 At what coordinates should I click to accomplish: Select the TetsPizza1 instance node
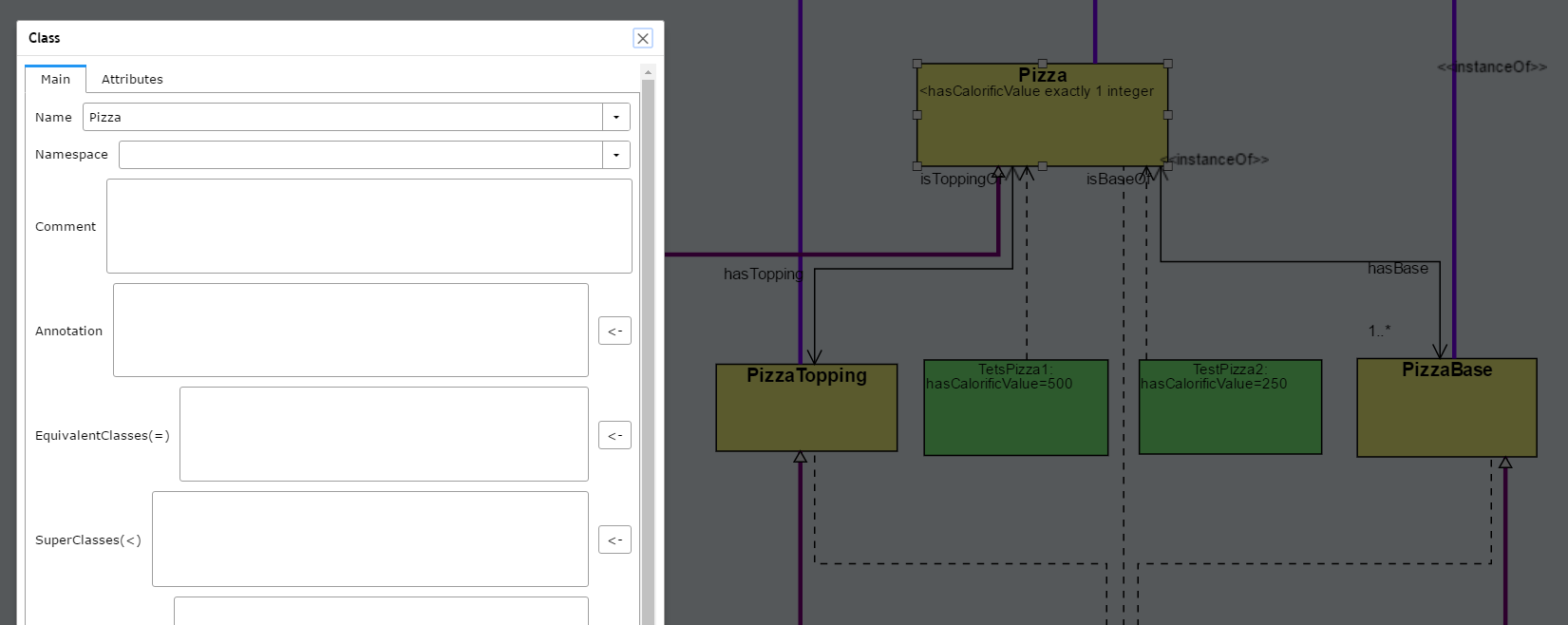pyautogui.click(x=1015, y=418)
